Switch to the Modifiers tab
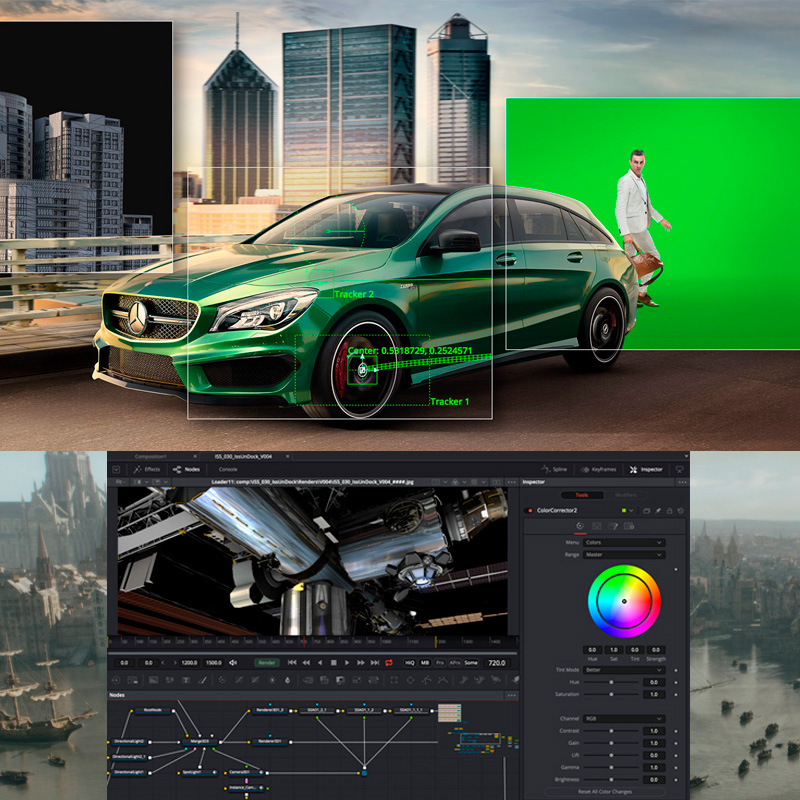Screen dimensions: 800x800 click(624, 494)
